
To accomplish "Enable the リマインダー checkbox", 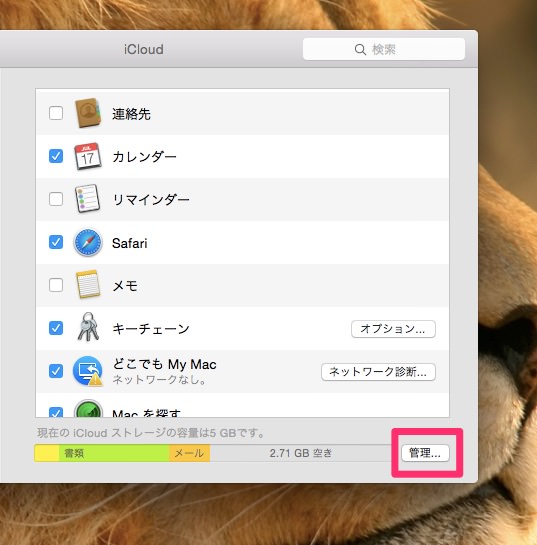I will pos(56,199).
